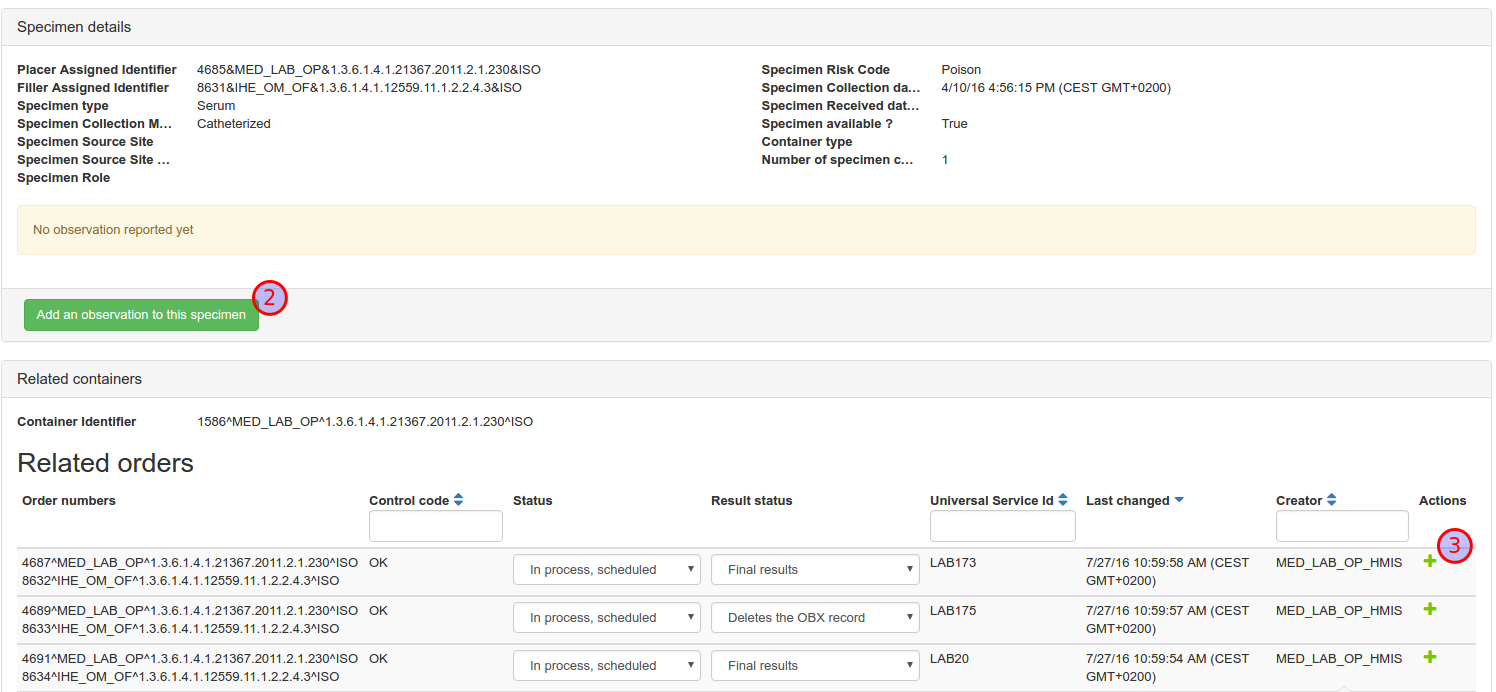Focus the Control code filter field

click(x=435, y=526)
